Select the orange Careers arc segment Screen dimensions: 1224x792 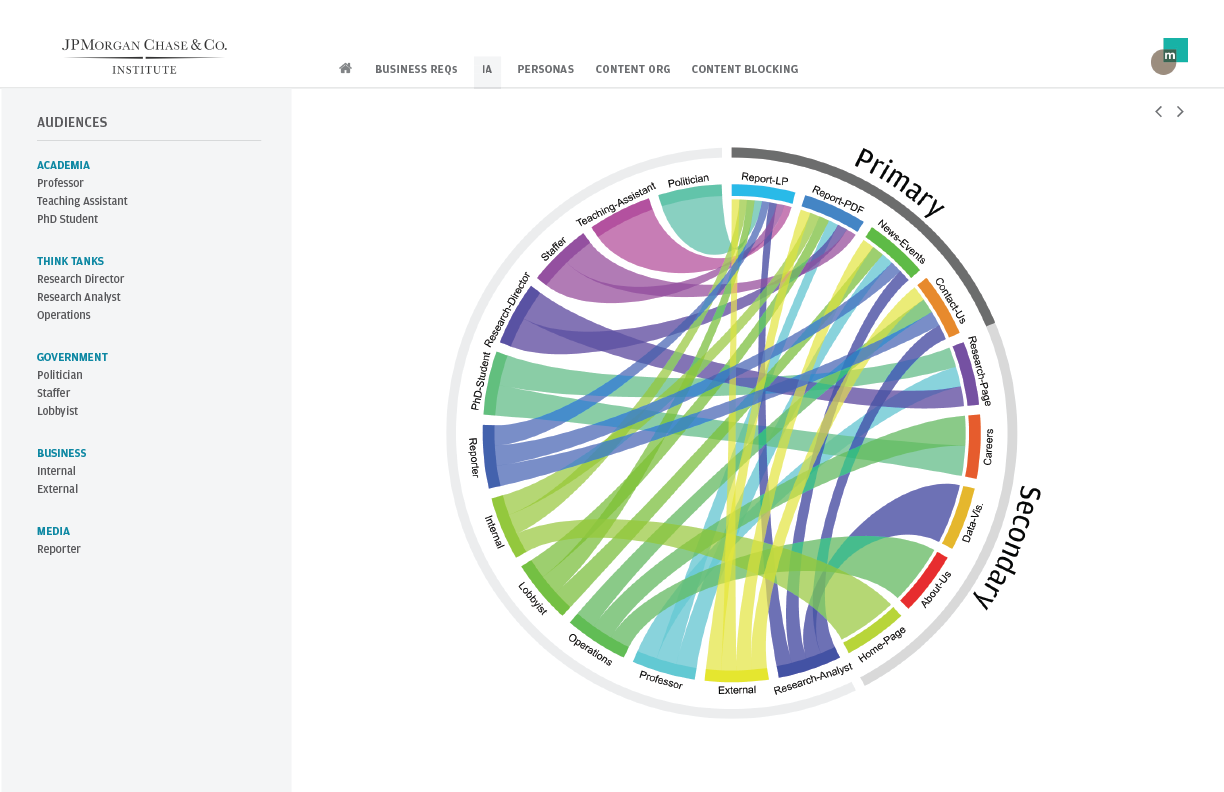point(973,446)
